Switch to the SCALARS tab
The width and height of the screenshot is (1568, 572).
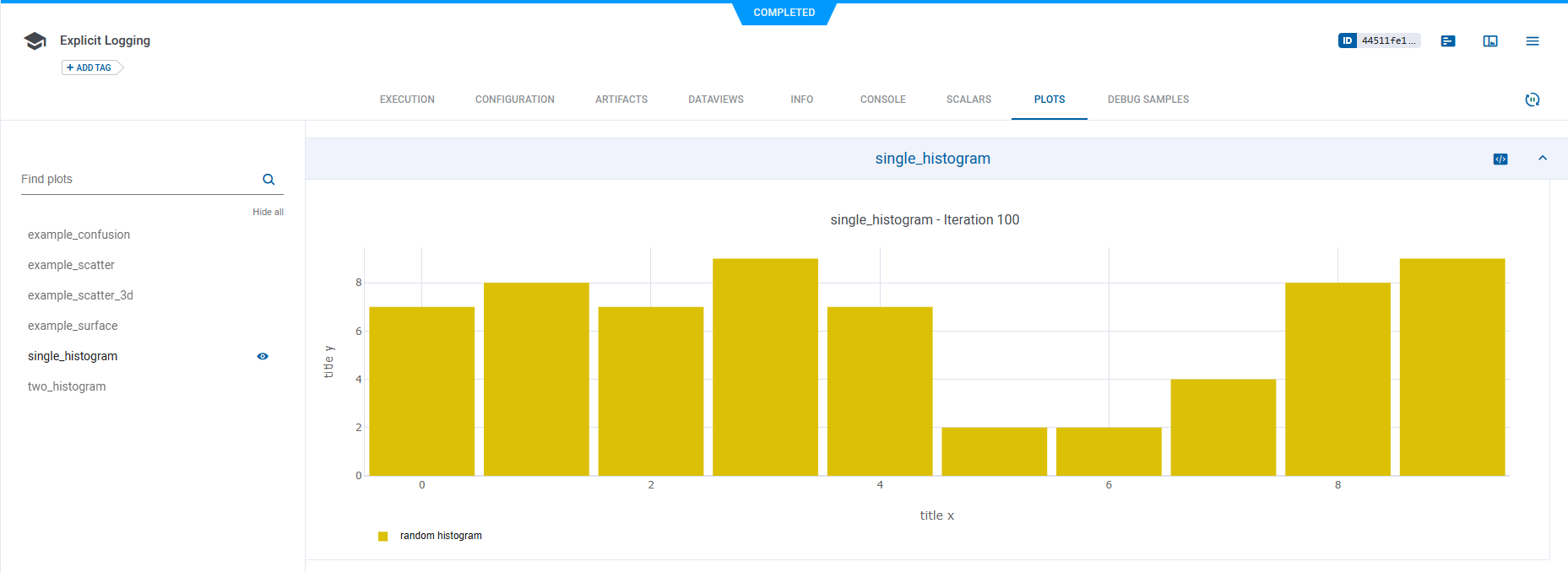[968, 100]
